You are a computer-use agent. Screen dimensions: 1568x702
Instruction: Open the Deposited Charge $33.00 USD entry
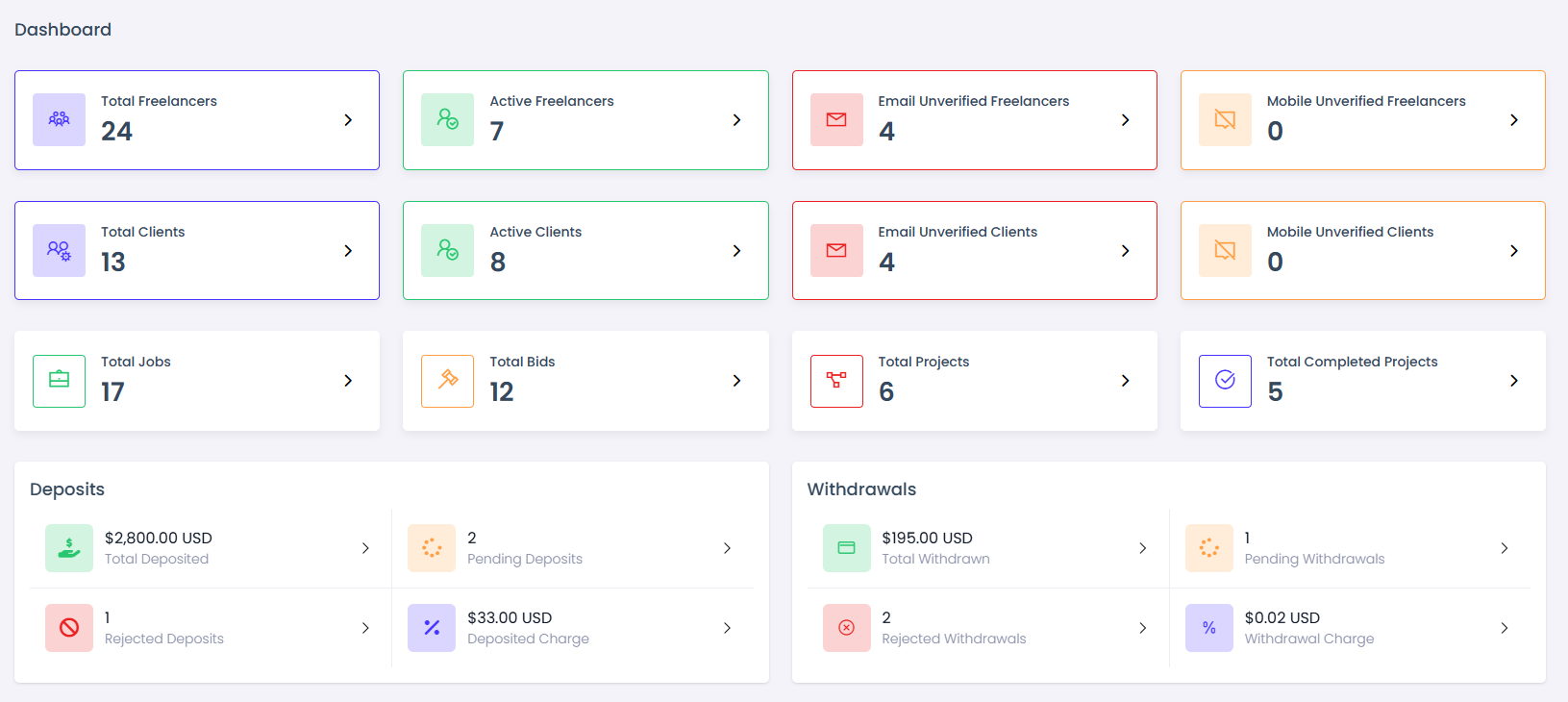point(510,618)
